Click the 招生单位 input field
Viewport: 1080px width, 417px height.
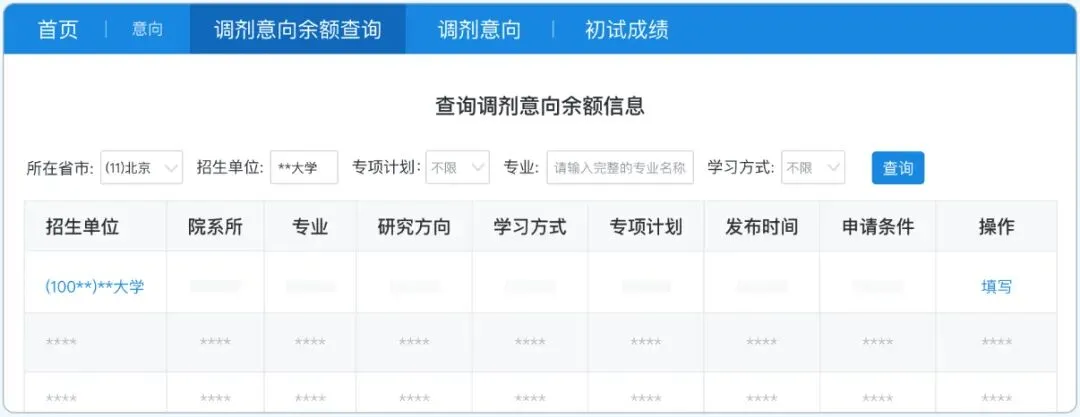pos(304,167)
